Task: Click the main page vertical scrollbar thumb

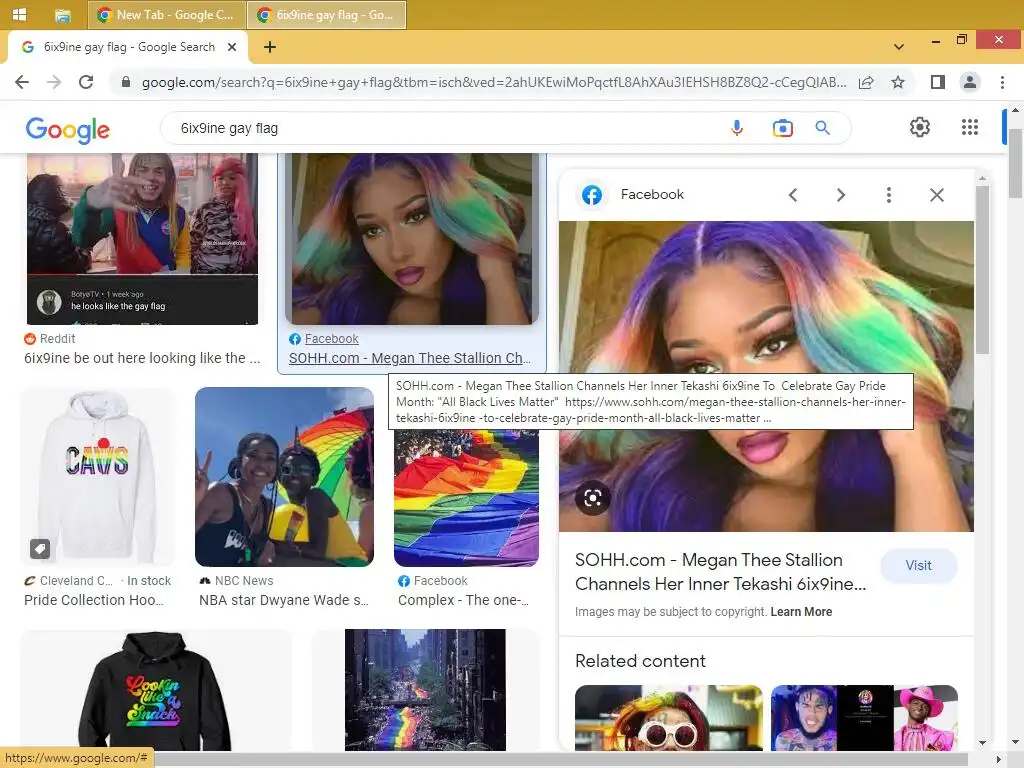Action: click(1015, 163)
